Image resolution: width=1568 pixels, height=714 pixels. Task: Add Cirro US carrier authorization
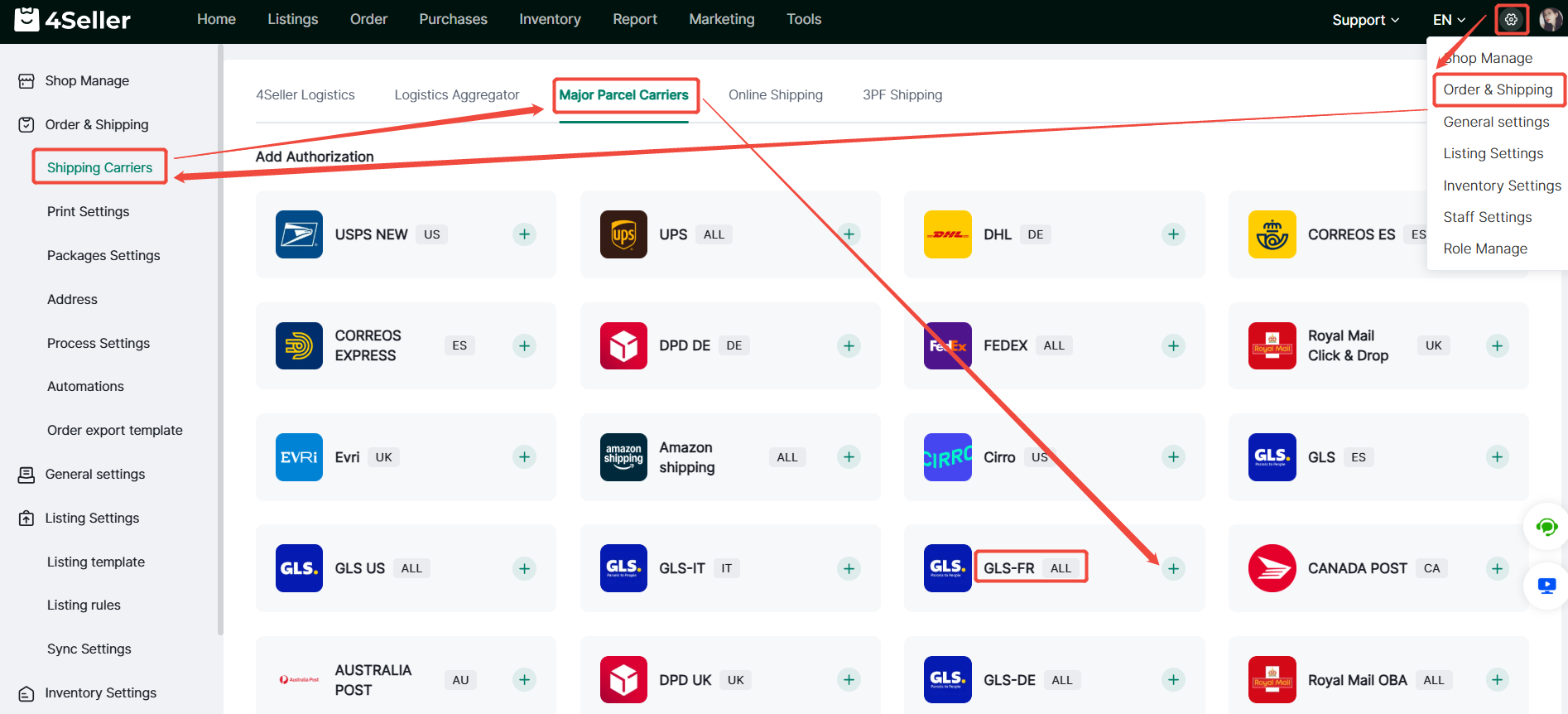tap(1173, 457)
